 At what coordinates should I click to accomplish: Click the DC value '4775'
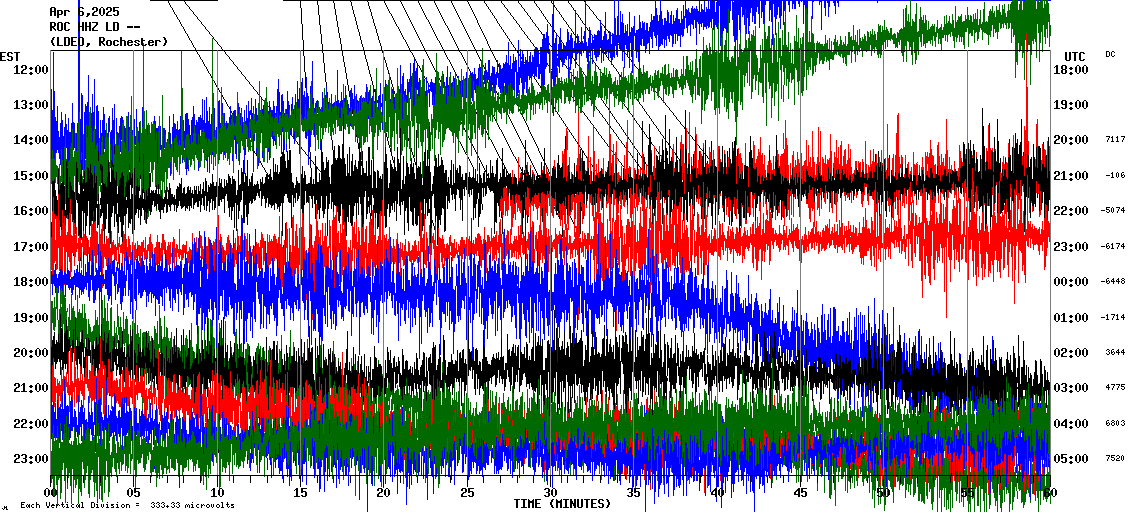click(x=1115, y=388)
